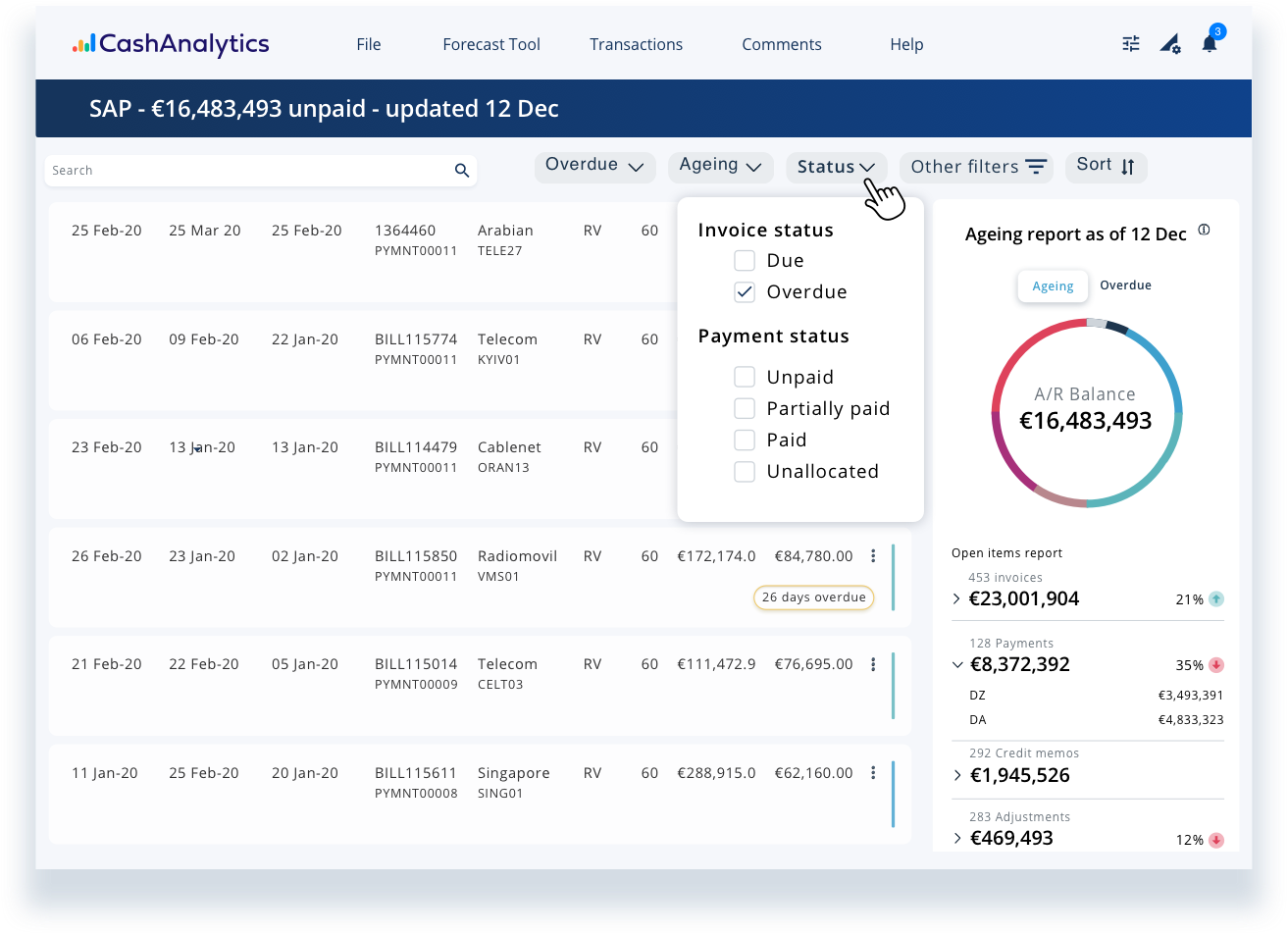Select invoice BILL114479
The width and height of the screenshot is (1288, 934).
[416, 447]
